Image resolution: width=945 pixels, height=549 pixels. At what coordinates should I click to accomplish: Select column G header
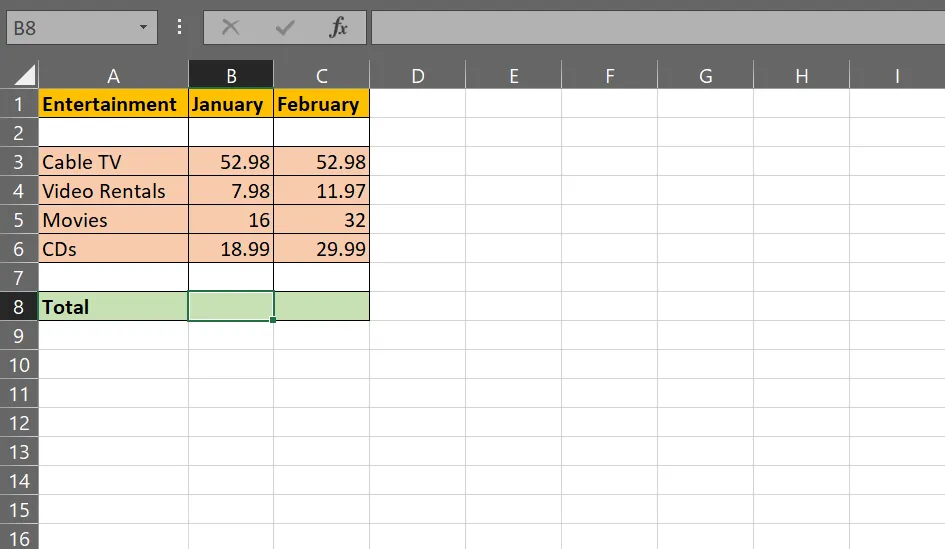point(705,75)
